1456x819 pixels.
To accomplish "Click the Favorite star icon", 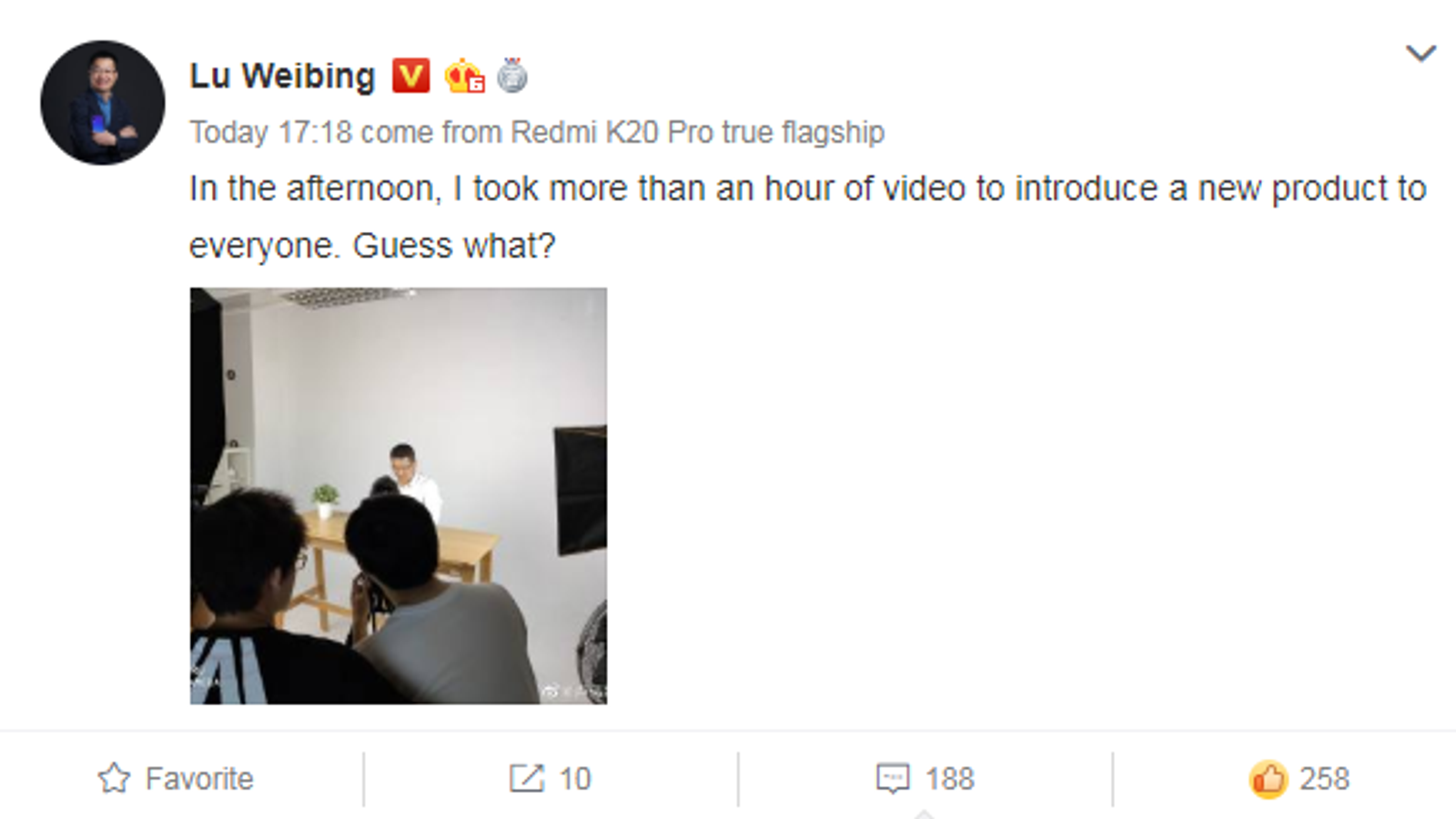I will point(115,779).
